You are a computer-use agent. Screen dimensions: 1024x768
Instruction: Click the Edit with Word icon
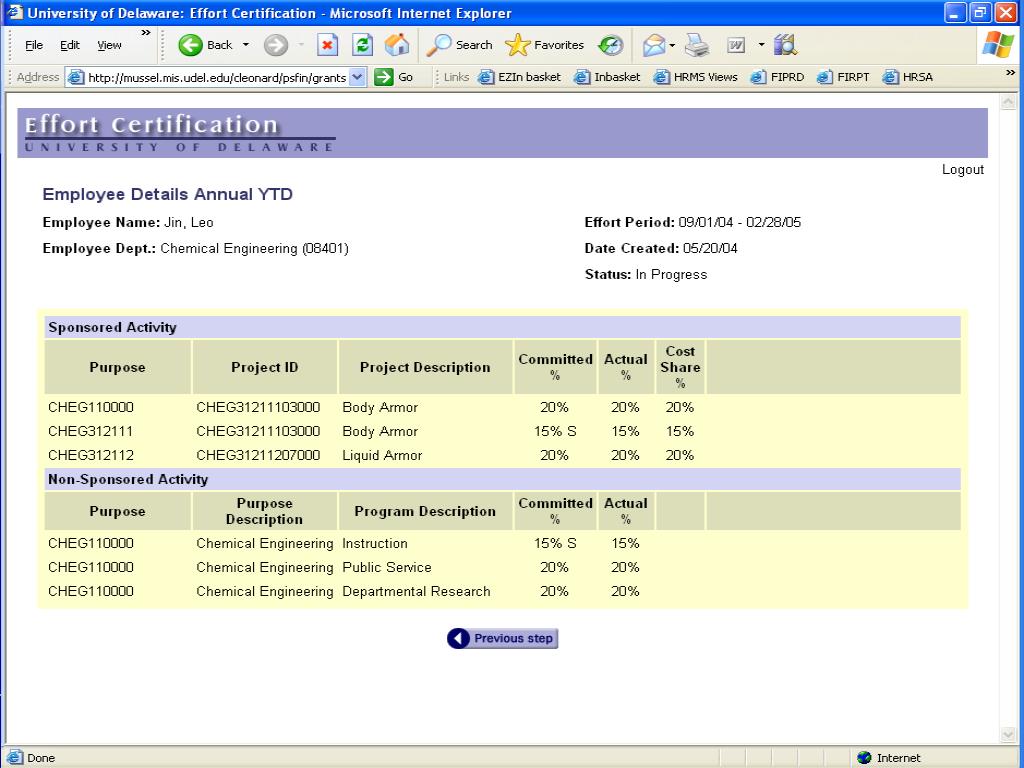point(736,45)
